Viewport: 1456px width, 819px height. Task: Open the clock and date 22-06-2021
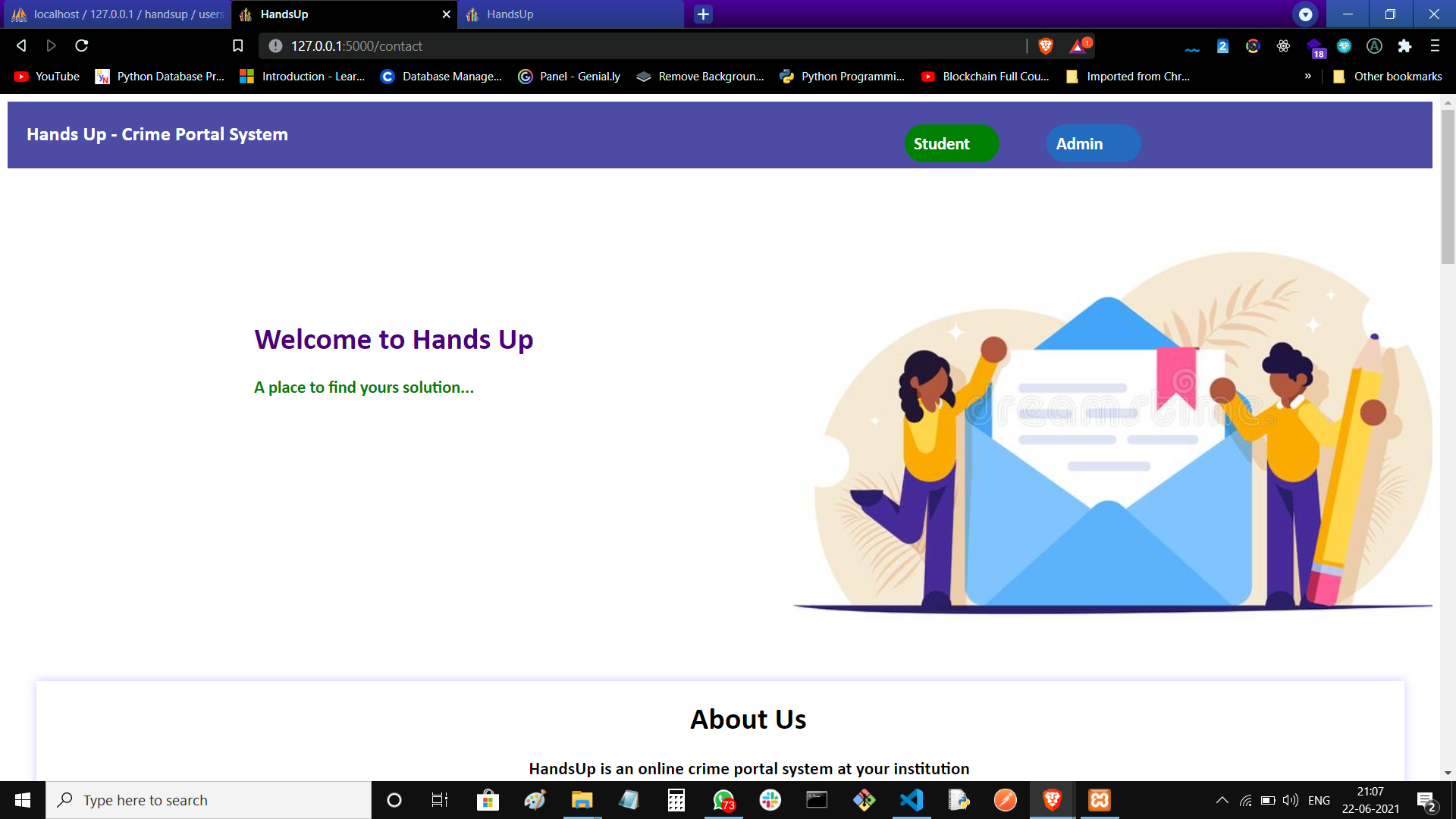1370,800
